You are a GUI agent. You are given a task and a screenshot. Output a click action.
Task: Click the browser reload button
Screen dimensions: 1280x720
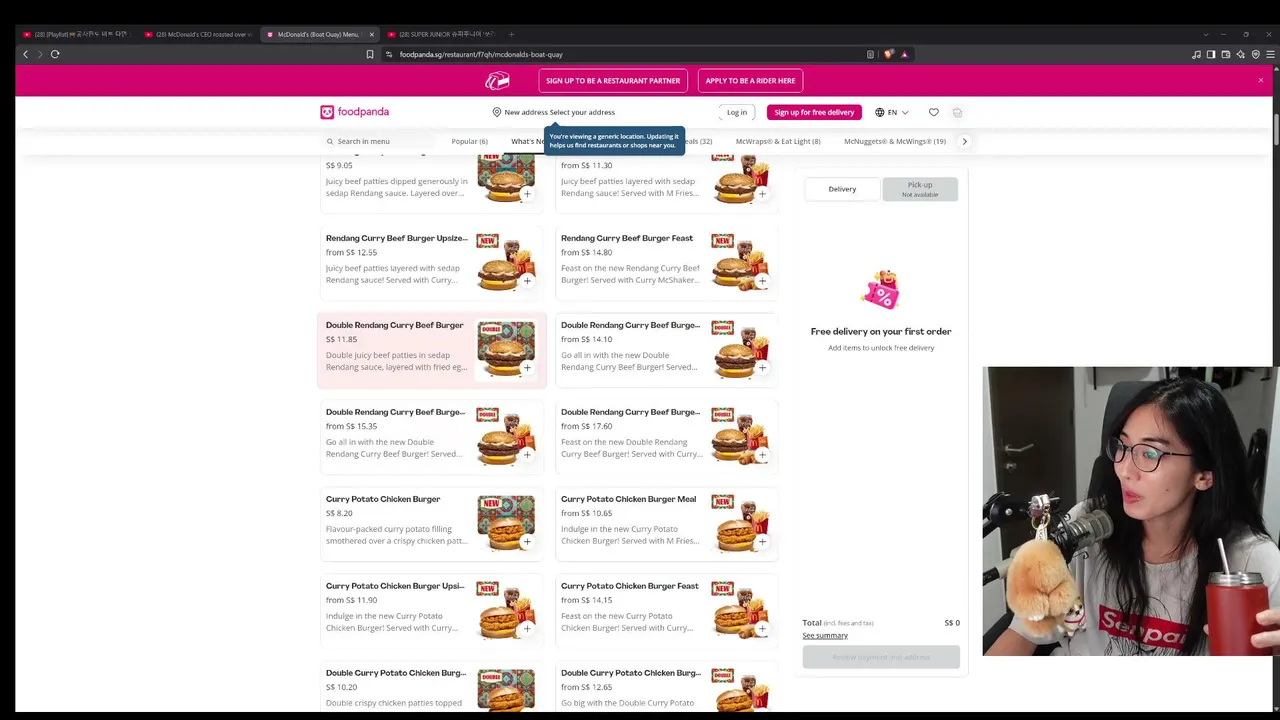(55, 54)
